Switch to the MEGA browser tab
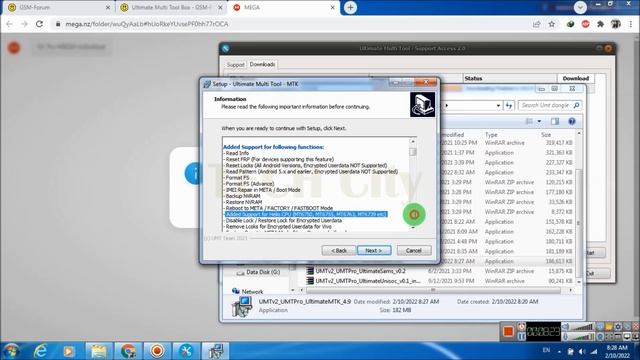This screenshot has width=640, height=360. (284, 7)
